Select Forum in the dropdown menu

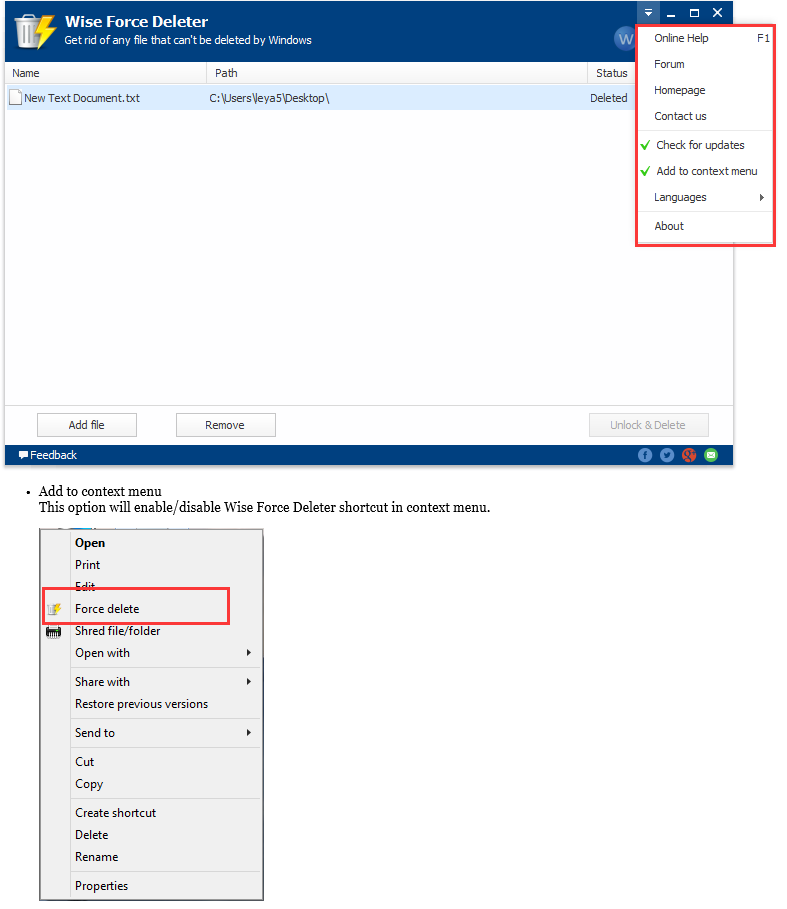[x=705, y=64]
